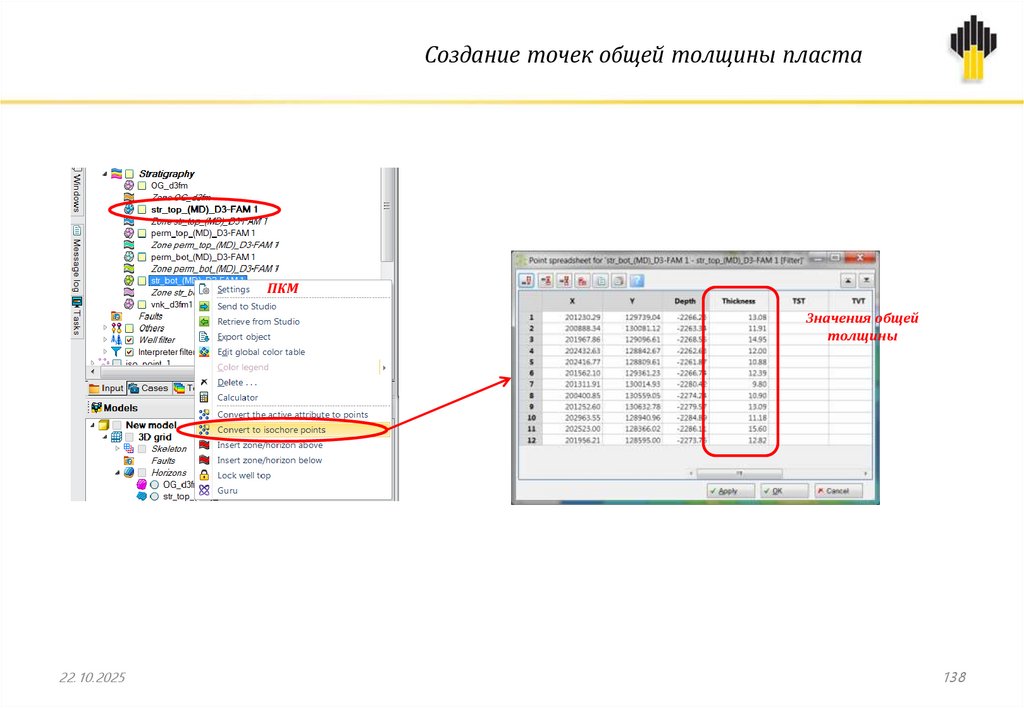Choose Convert the active attribute to points
Image resolution: width=1024 pixels, height=708 pixels.
293,415
